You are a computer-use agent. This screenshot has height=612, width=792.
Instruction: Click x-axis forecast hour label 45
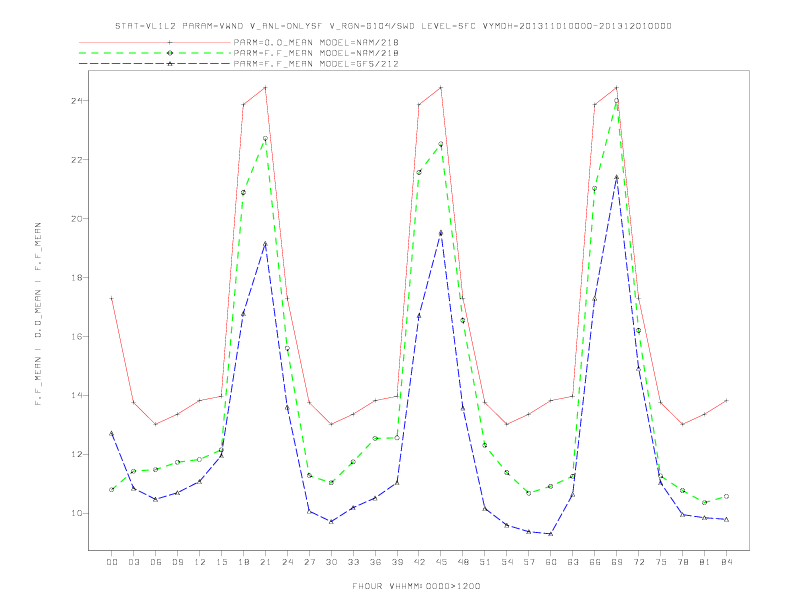tap(441, 562)
